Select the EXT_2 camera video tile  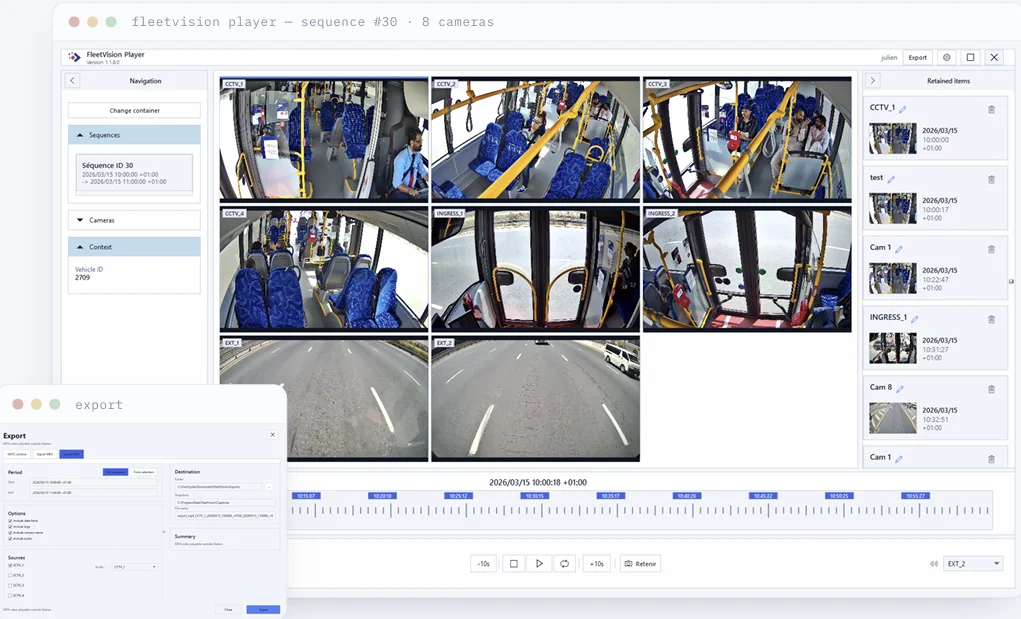(535, 399)
